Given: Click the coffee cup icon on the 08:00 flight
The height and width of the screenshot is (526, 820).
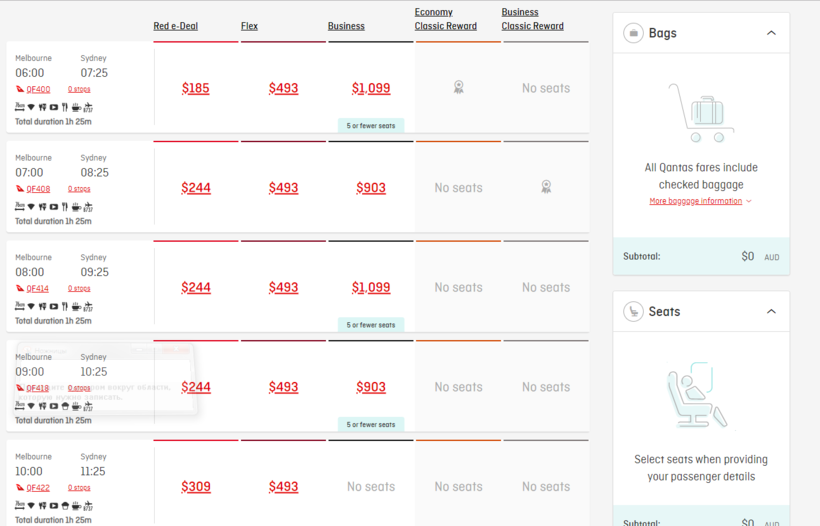Looking at the screenshot, I should pos(76,307).
